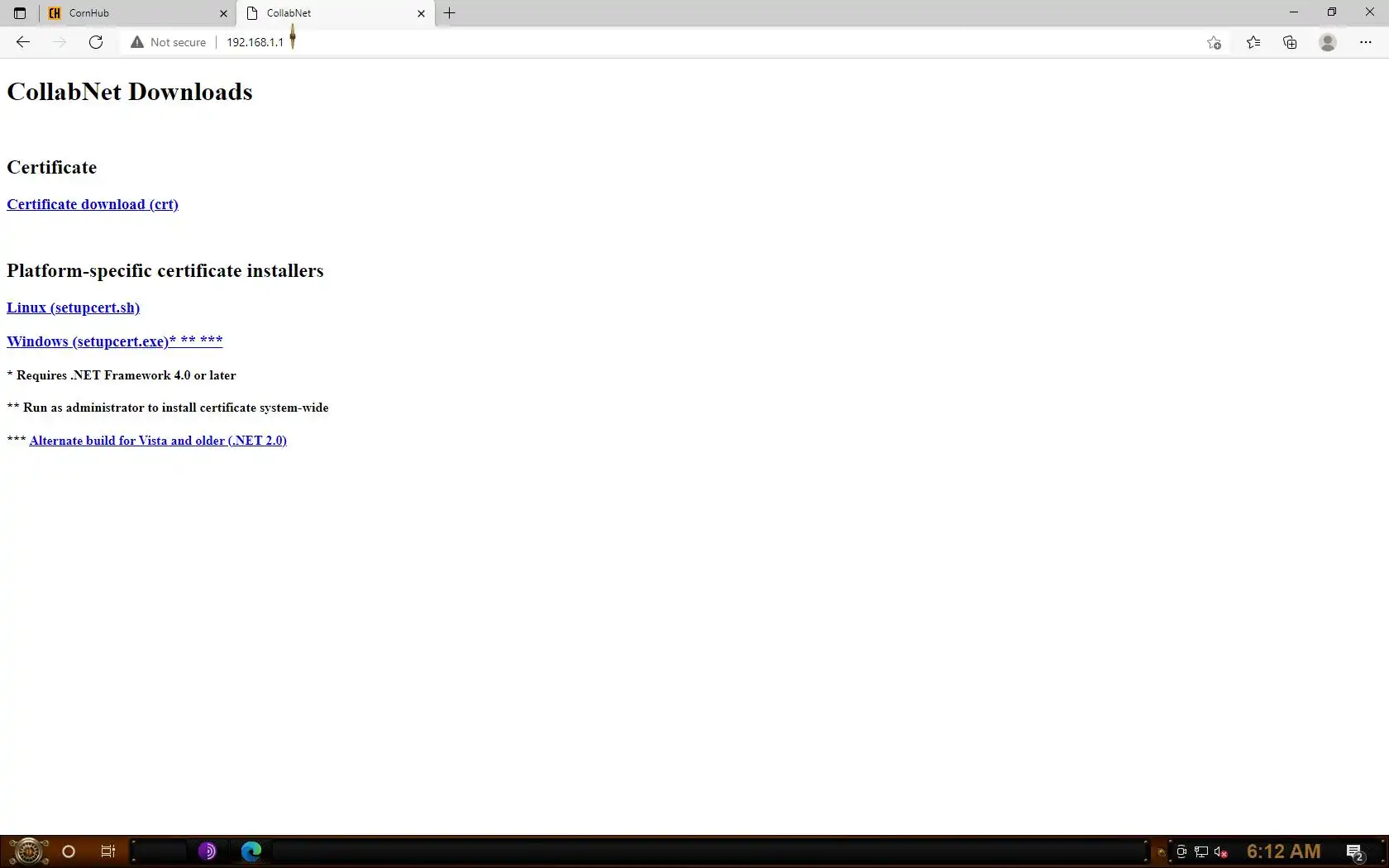Viewport: 1389px width, 868px height.
Task: Open the Collections panel
Action: click(x=1290, y=42)
